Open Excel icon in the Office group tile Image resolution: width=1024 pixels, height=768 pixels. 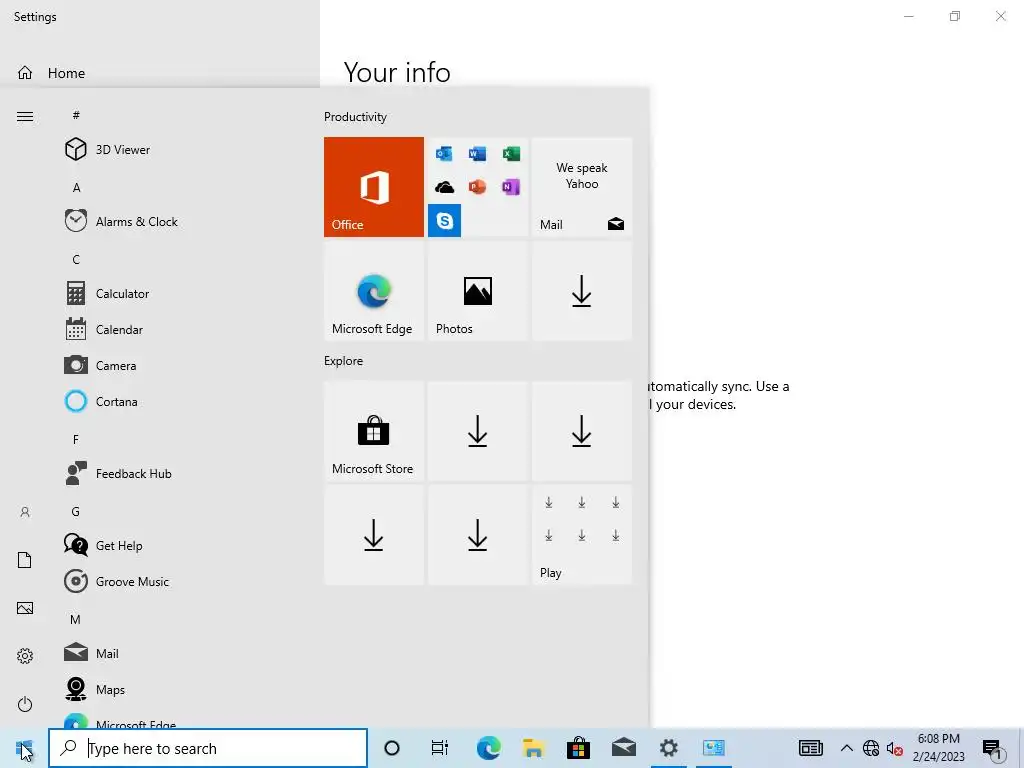pos(511,154)
